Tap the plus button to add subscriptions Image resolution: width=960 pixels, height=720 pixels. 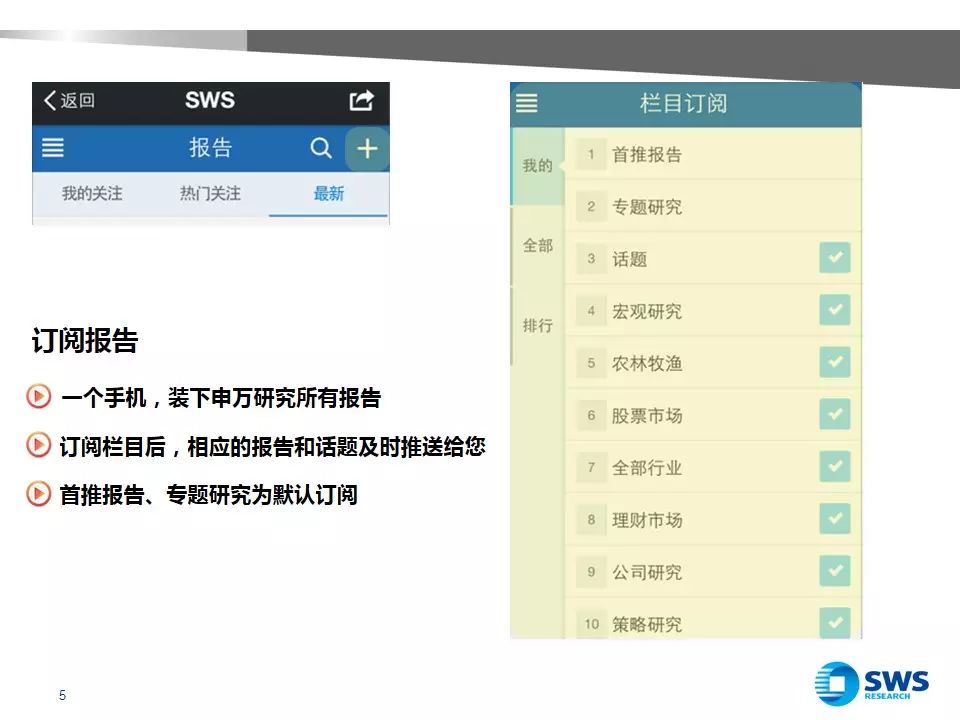point(367,148)
